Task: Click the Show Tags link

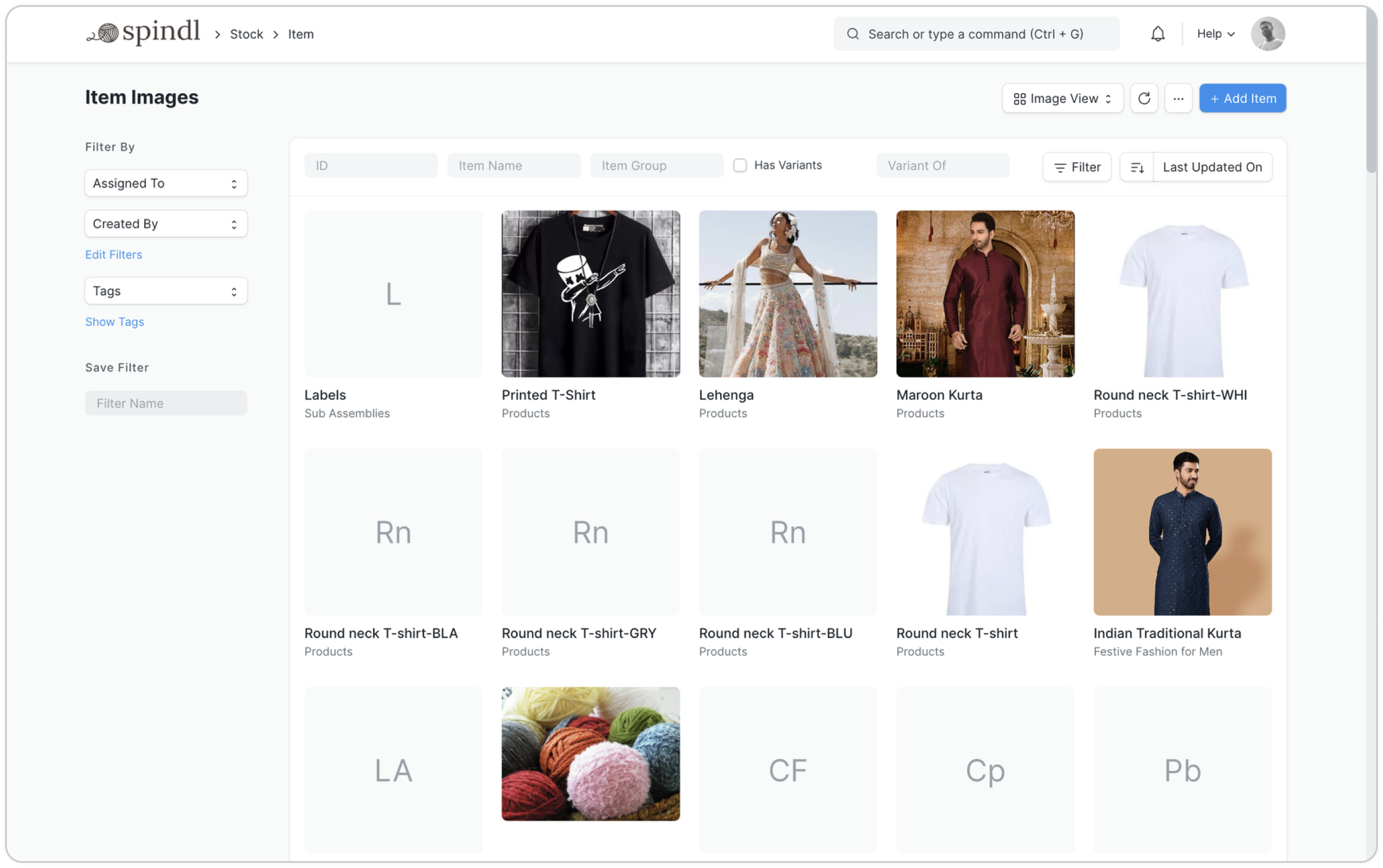Action: [114, 321]
